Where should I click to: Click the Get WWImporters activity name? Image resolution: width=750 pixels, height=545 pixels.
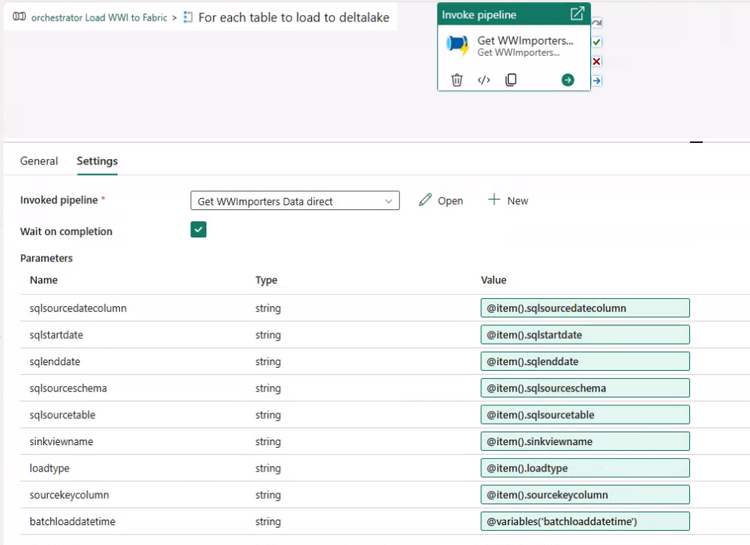pos(525,41)
